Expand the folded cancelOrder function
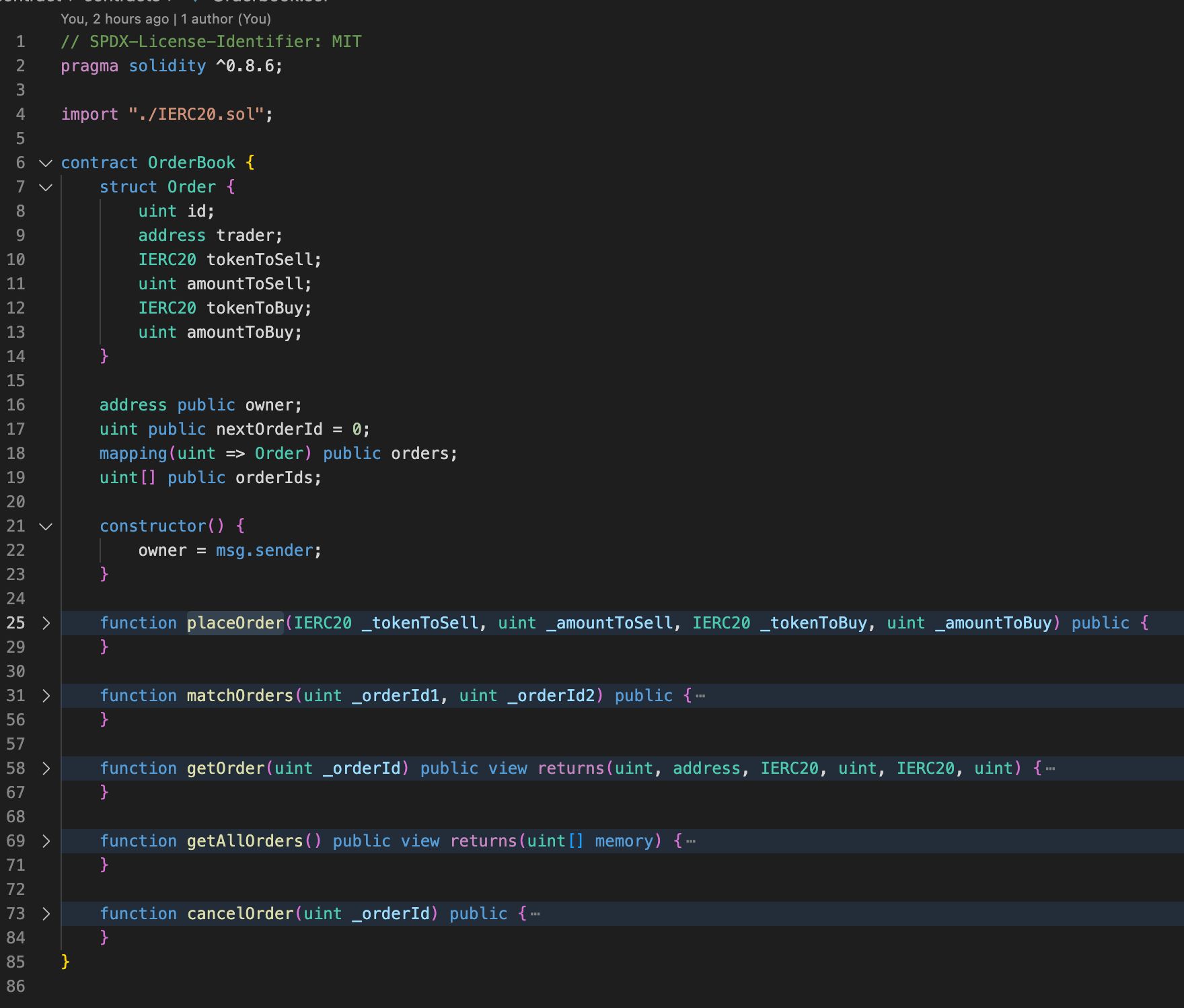 (46, 914)
